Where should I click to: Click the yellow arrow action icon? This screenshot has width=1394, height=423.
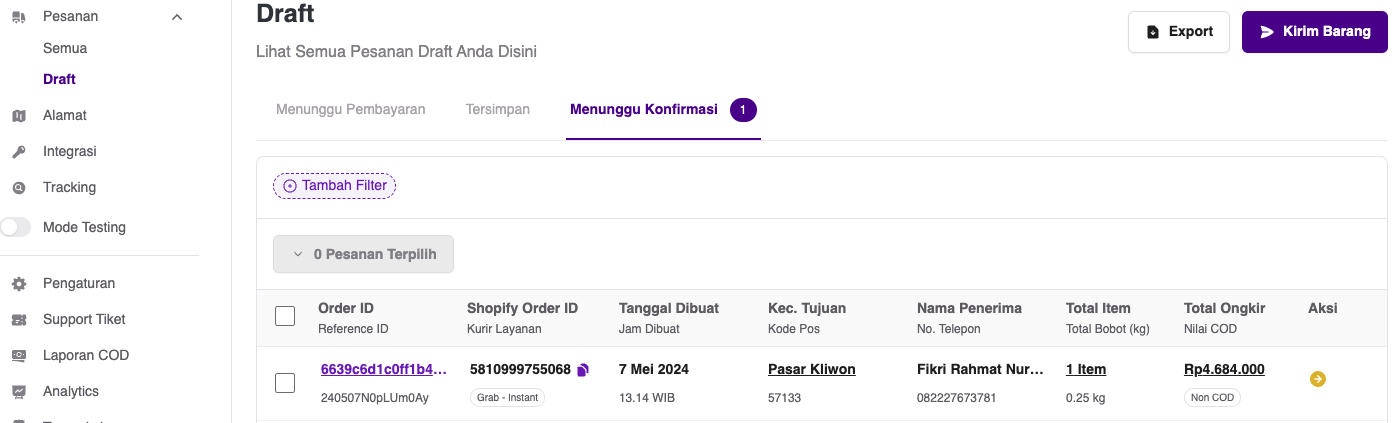click(x=1317, y=379)
